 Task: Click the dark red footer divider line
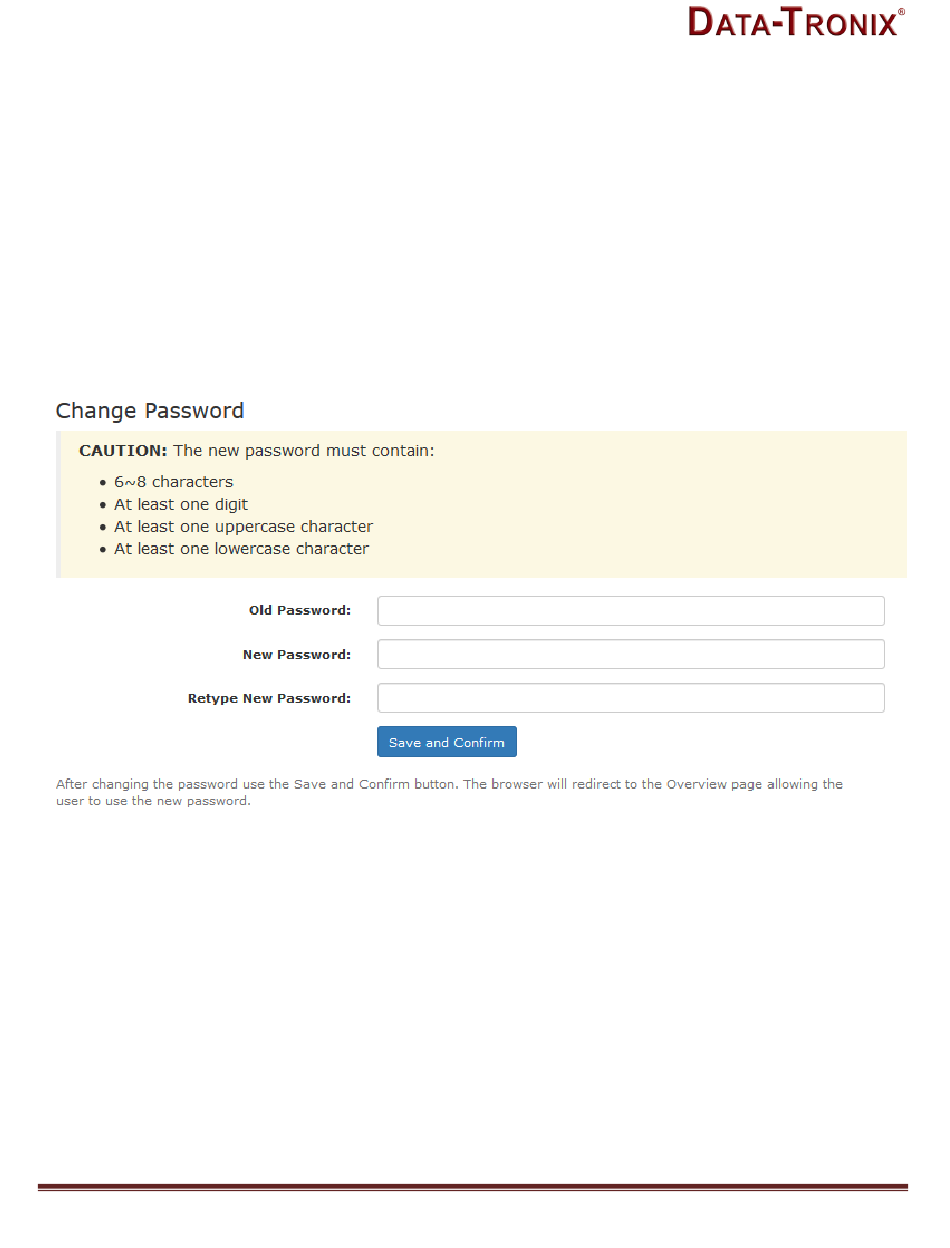pos(472,1188)
